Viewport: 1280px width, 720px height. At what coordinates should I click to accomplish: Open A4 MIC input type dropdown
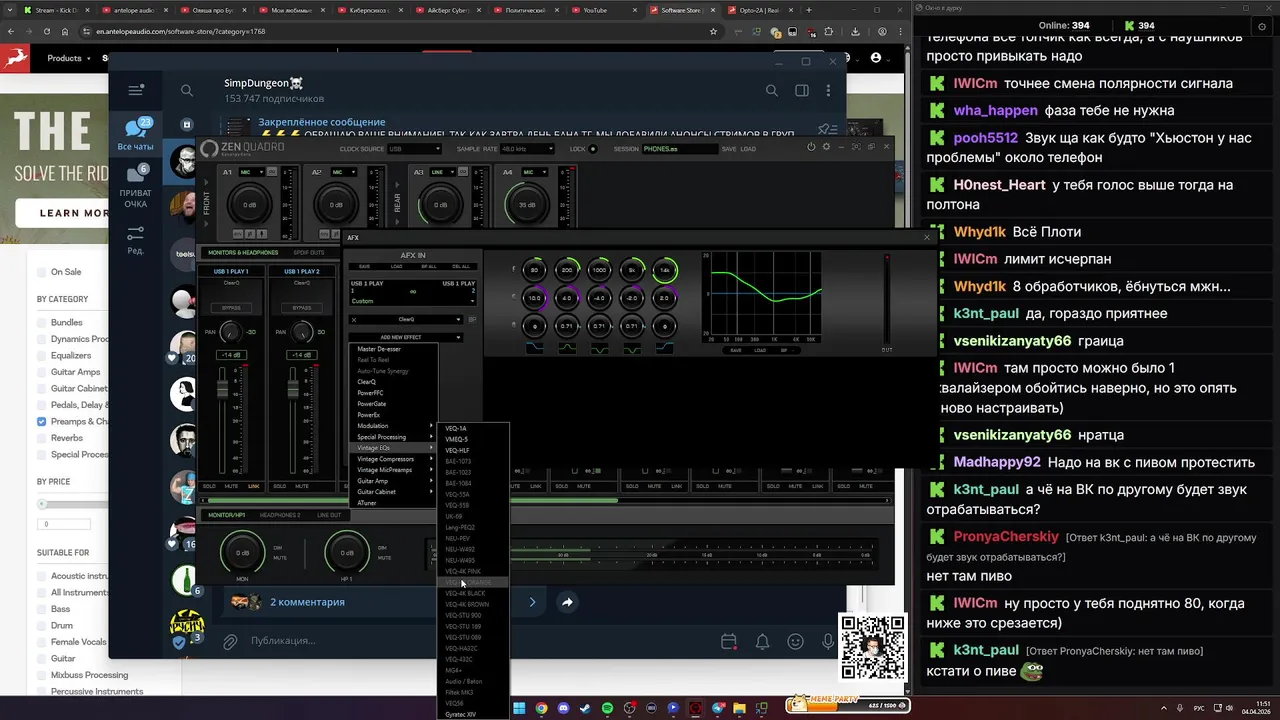[536, 172]
